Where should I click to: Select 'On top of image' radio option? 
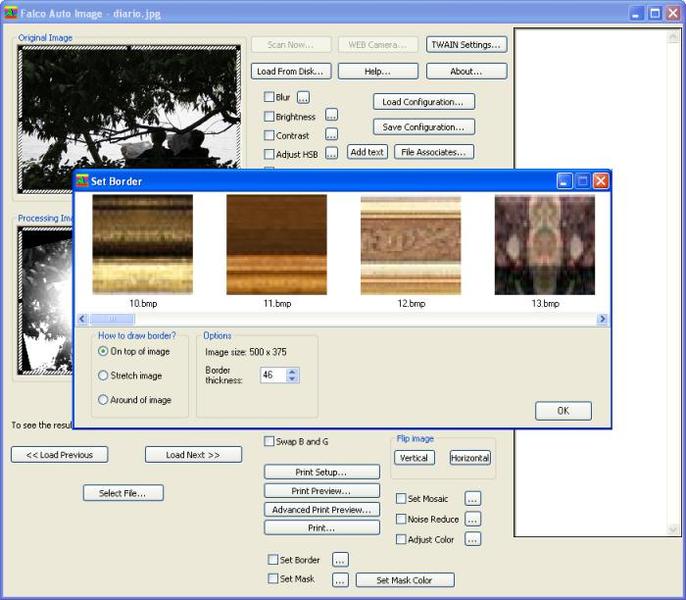click(103, 352)
